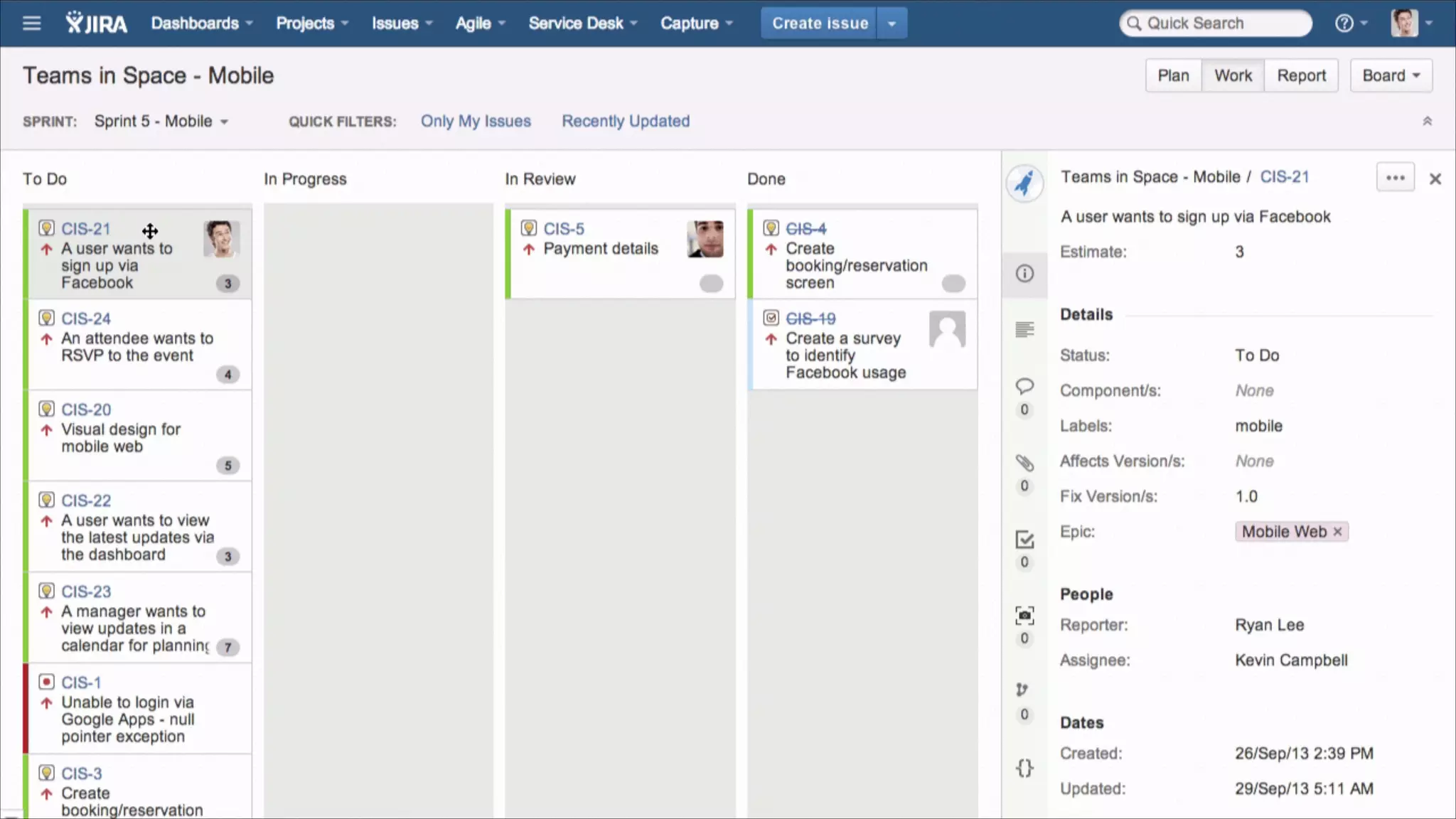Click the Quick Search field

click(1216, 23)
